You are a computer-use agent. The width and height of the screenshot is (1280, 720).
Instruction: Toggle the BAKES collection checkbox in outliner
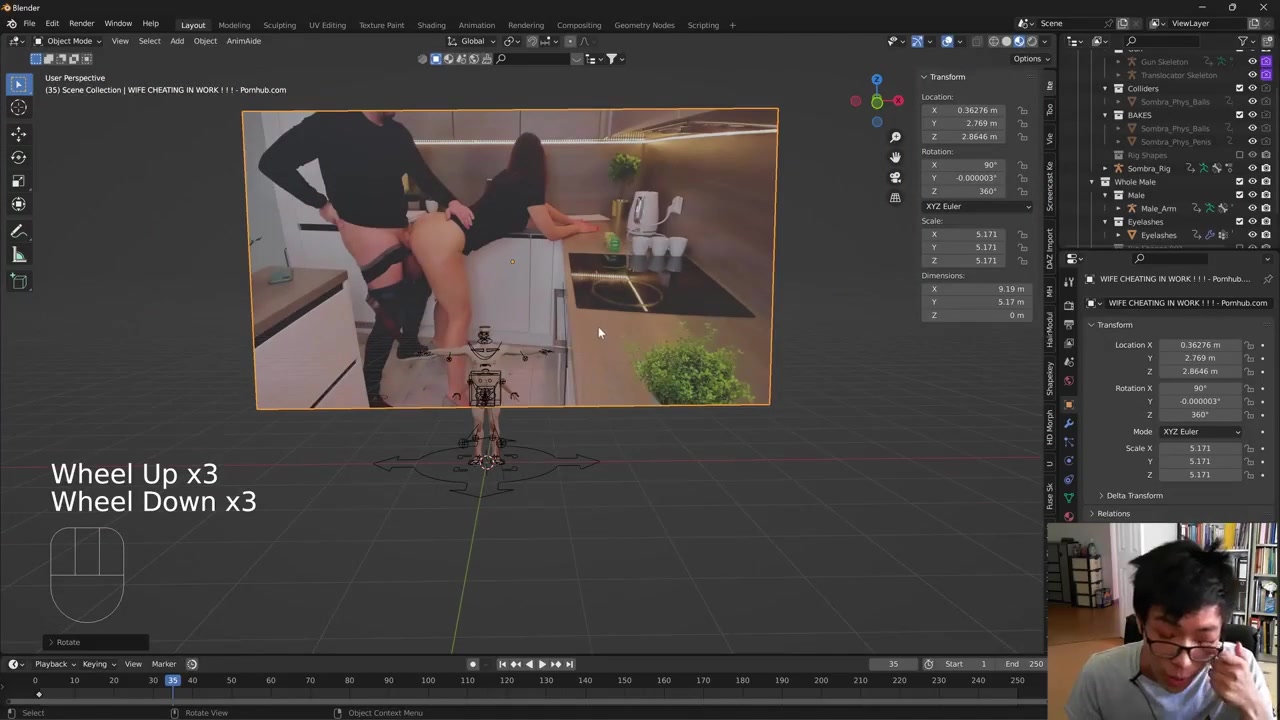1239,115
